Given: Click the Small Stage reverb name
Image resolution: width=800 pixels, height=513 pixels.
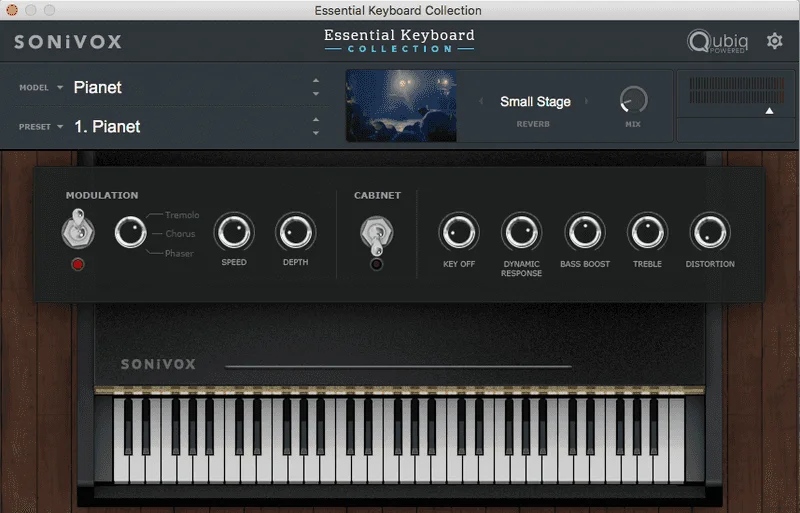Looking at the screenshot, I should [x=535, y=102].
